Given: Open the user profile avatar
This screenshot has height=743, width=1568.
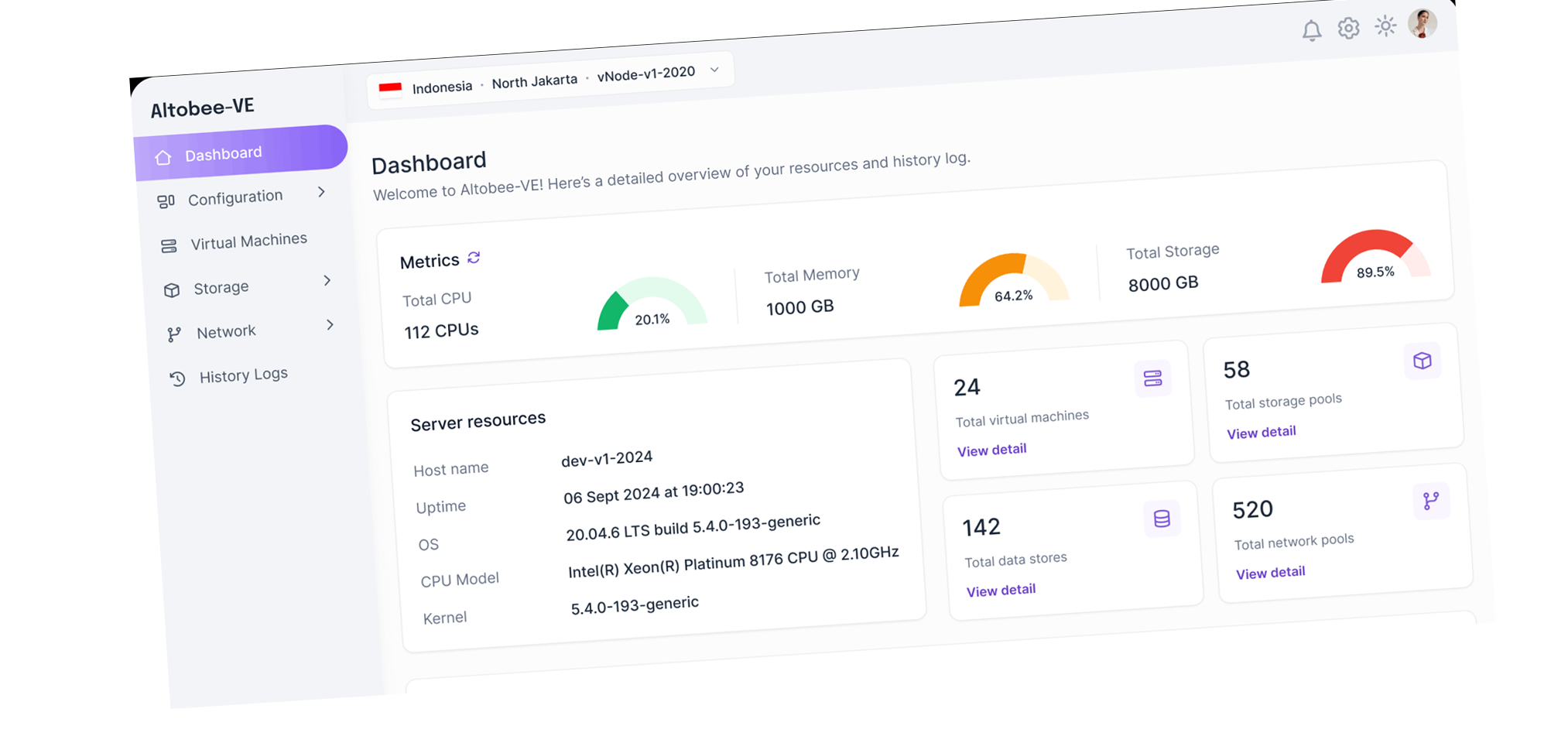Looking at the screenshot, I should [1422, 23].
